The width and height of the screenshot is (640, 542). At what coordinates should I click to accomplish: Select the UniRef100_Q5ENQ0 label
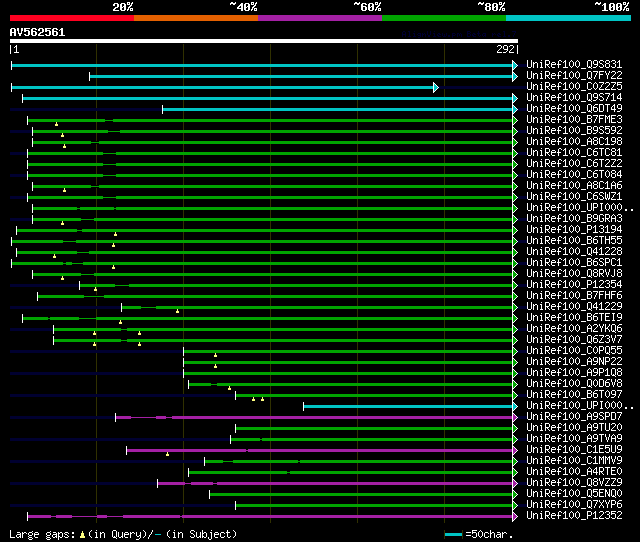(574, 494)
